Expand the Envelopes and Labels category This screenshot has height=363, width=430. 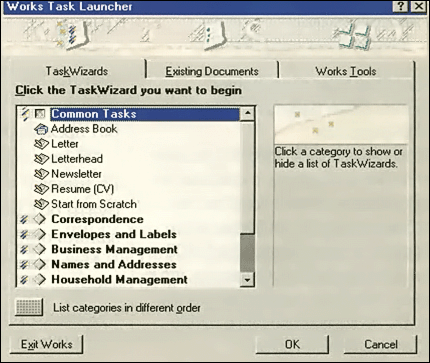(114, 234)
